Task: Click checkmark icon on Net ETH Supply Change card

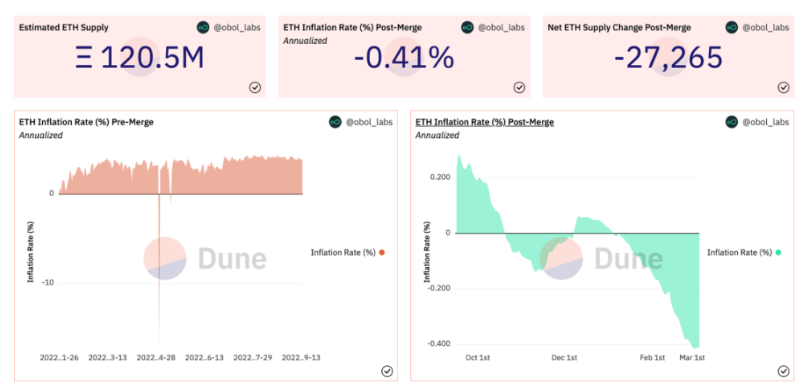Action: (x=784, y=88)
